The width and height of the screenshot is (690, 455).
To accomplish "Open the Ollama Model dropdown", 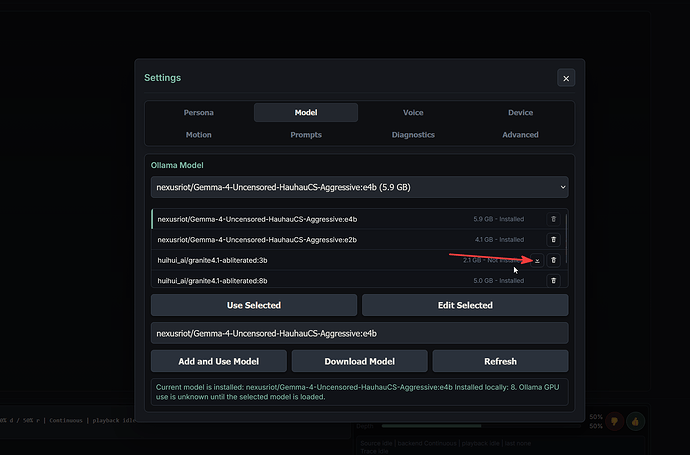I will 360,187.
